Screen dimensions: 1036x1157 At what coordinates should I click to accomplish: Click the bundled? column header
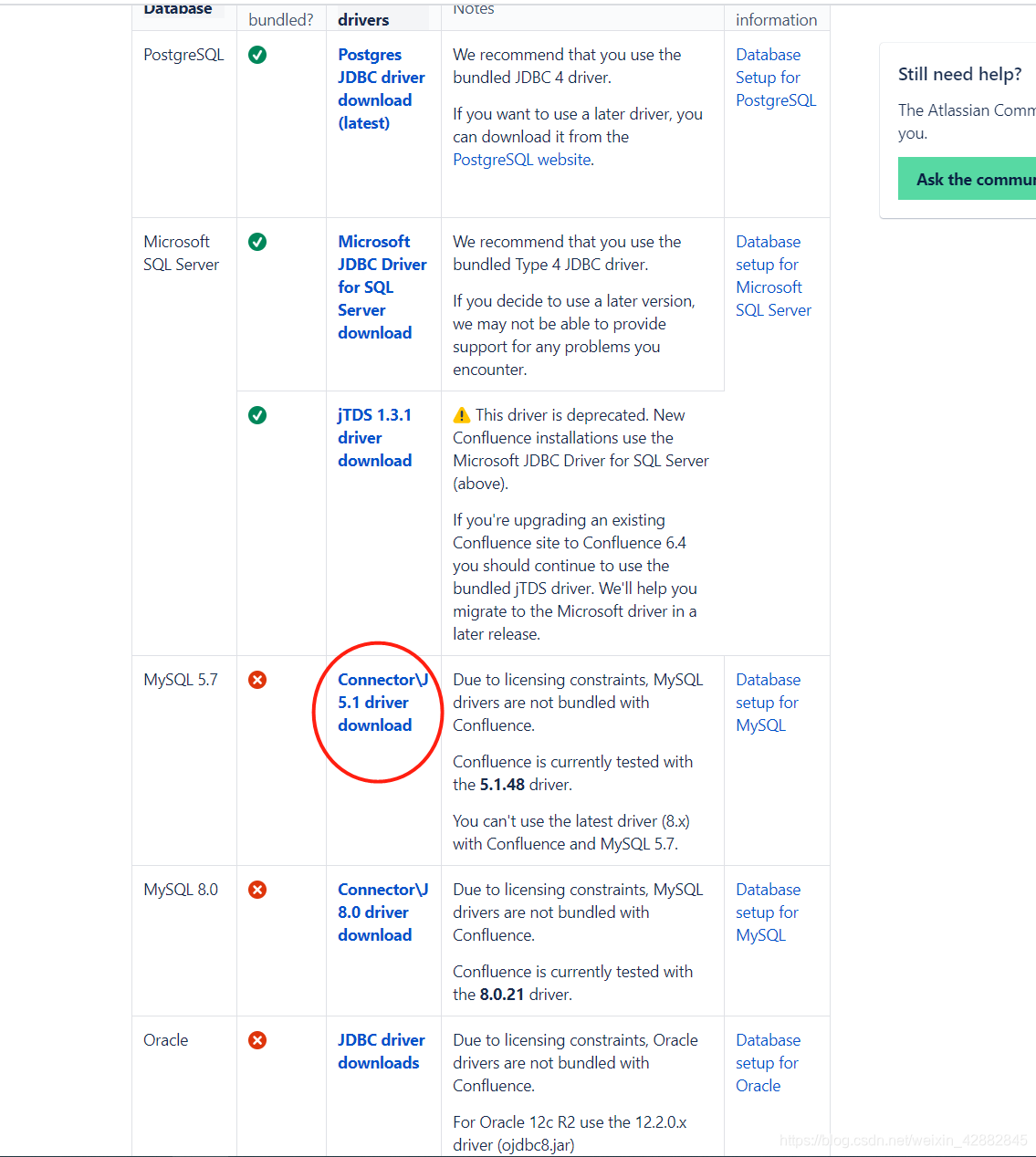pos(281,19)
